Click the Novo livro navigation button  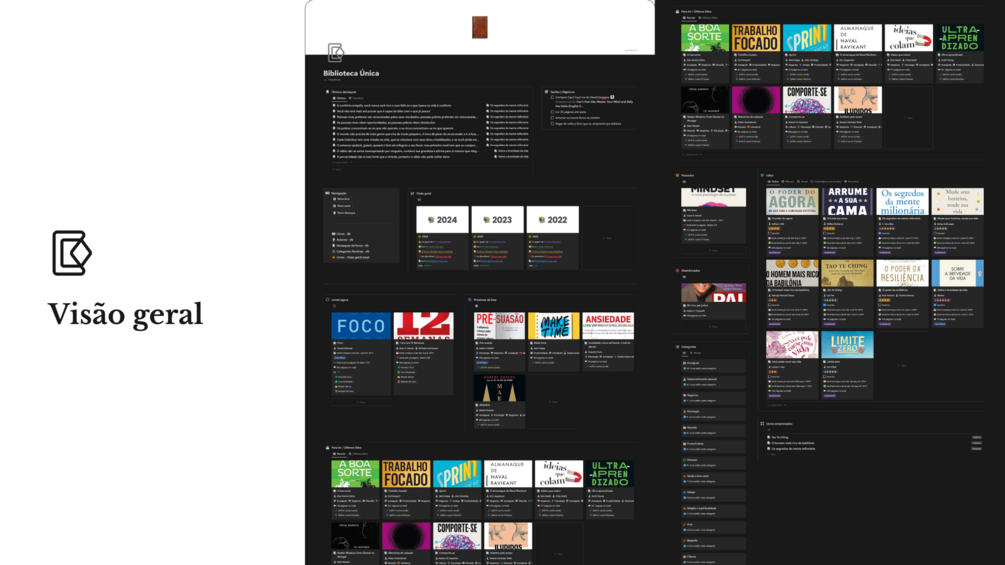(x=342, y=199)
